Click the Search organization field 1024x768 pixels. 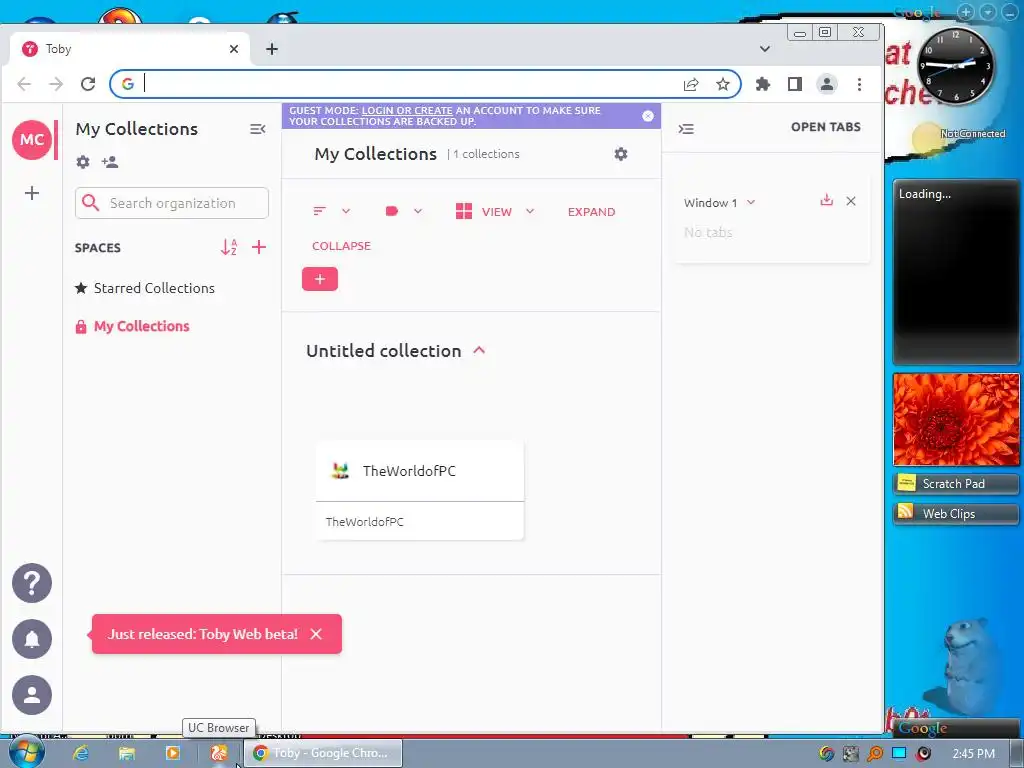point(172,203)
